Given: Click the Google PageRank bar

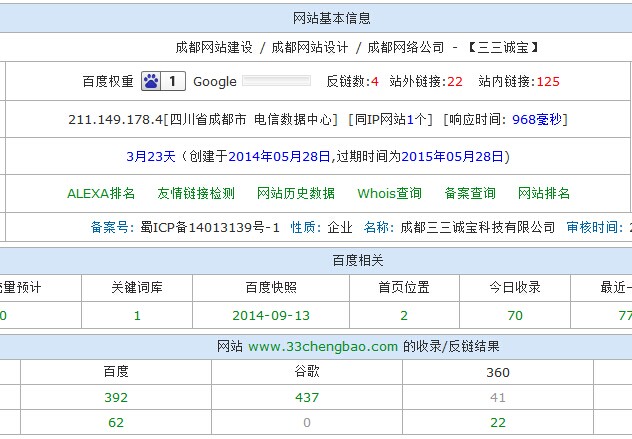Looking at the screenshot, I should pos(276,81).
